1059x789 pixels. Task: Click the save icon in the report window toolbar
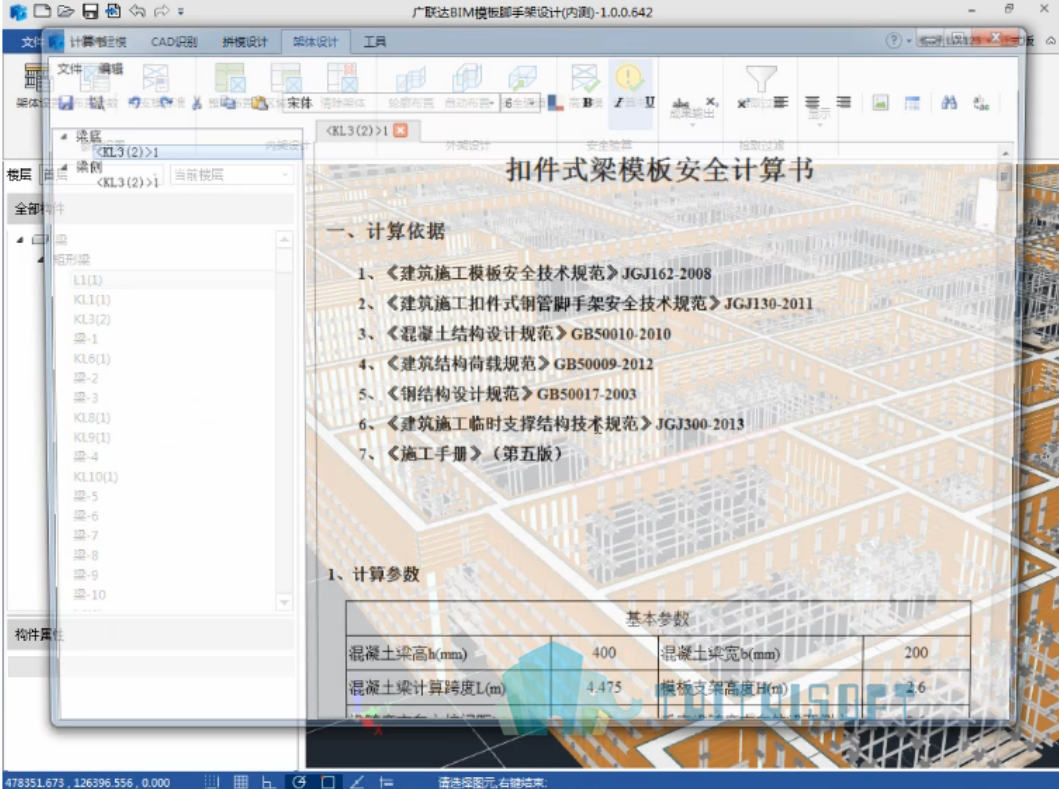(x=66, y=103)
